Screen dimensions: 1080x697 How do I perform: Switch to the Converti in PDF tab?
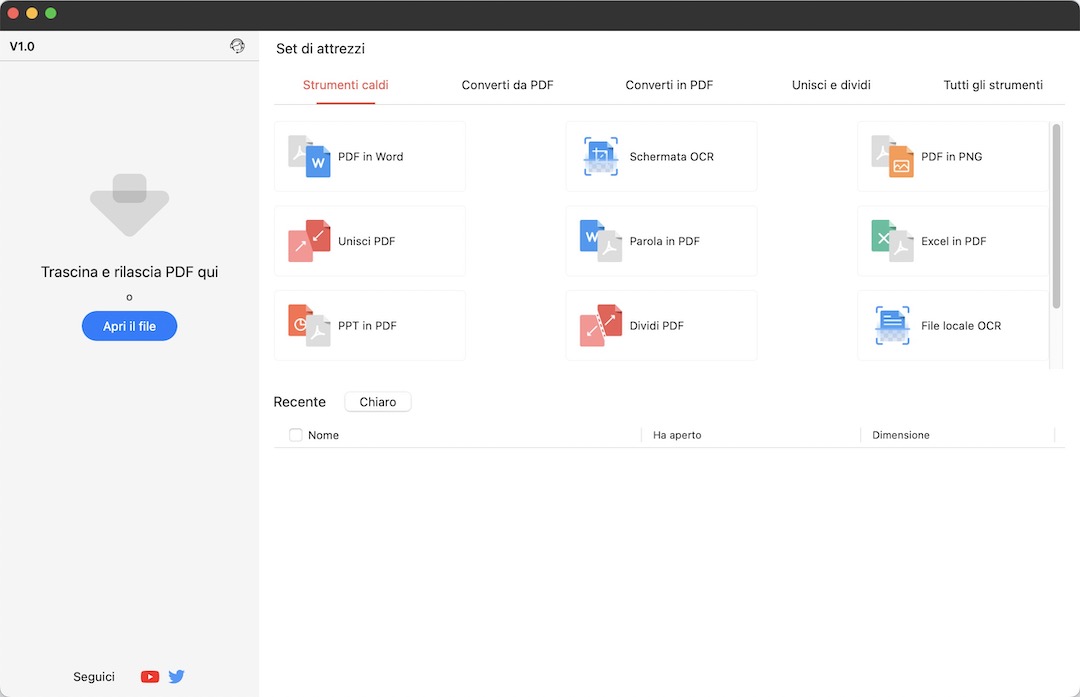668,85
